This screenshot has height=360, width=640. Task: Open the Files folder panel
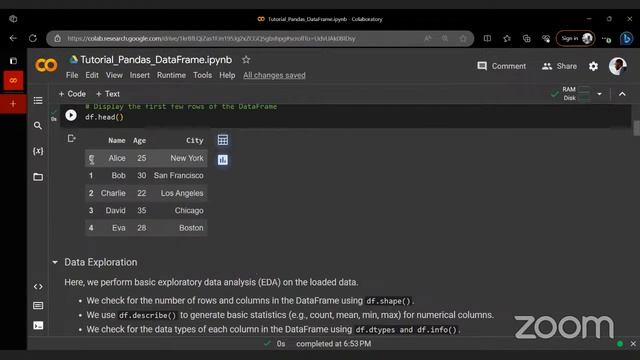pos(38,177)
